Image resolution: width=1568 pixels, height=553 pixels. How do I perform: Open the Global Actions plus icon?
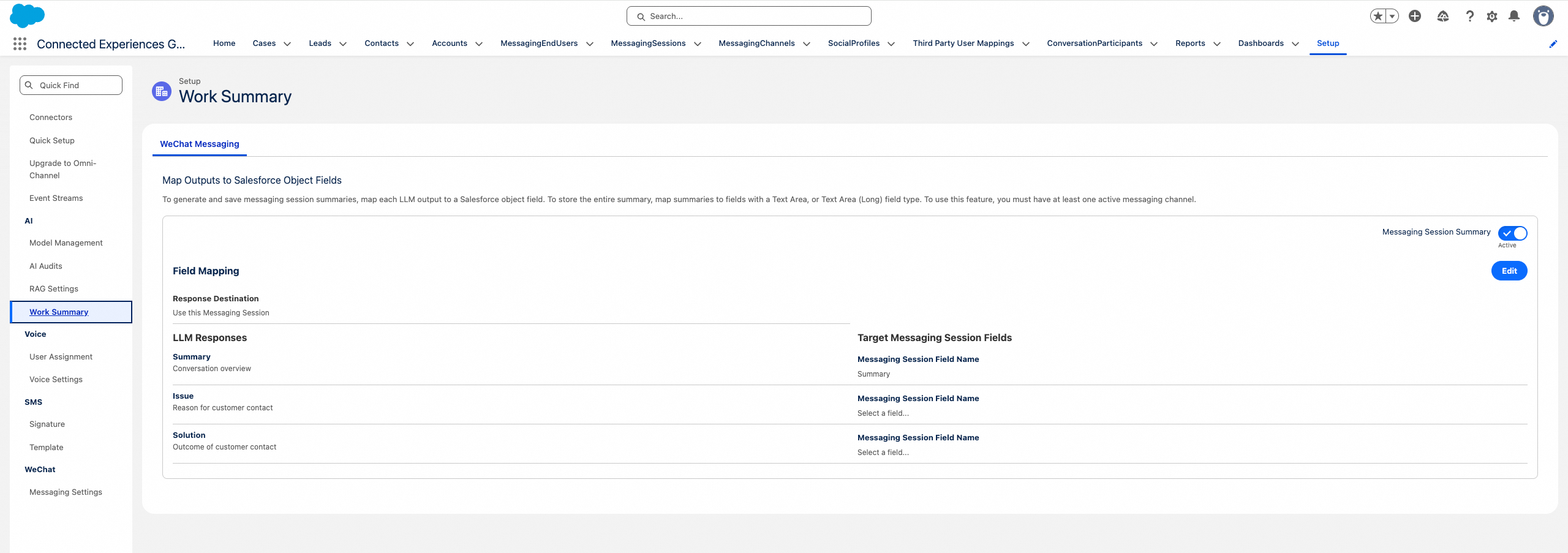[1415, 17]
